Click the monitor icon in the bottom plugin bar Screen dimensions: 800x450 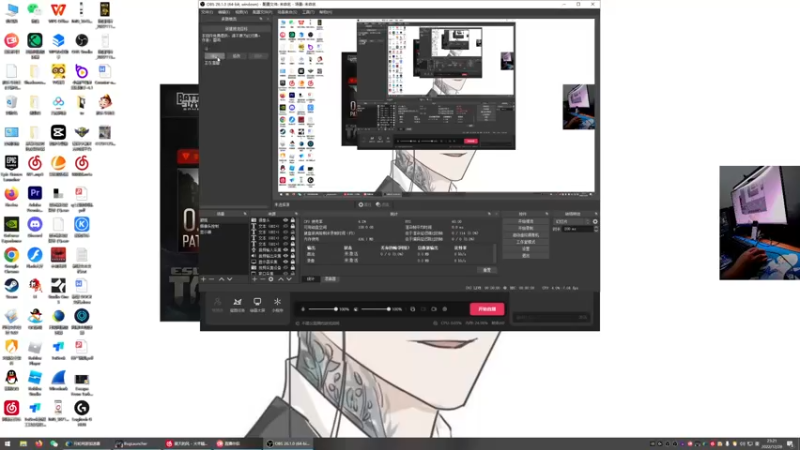[257, 304]
